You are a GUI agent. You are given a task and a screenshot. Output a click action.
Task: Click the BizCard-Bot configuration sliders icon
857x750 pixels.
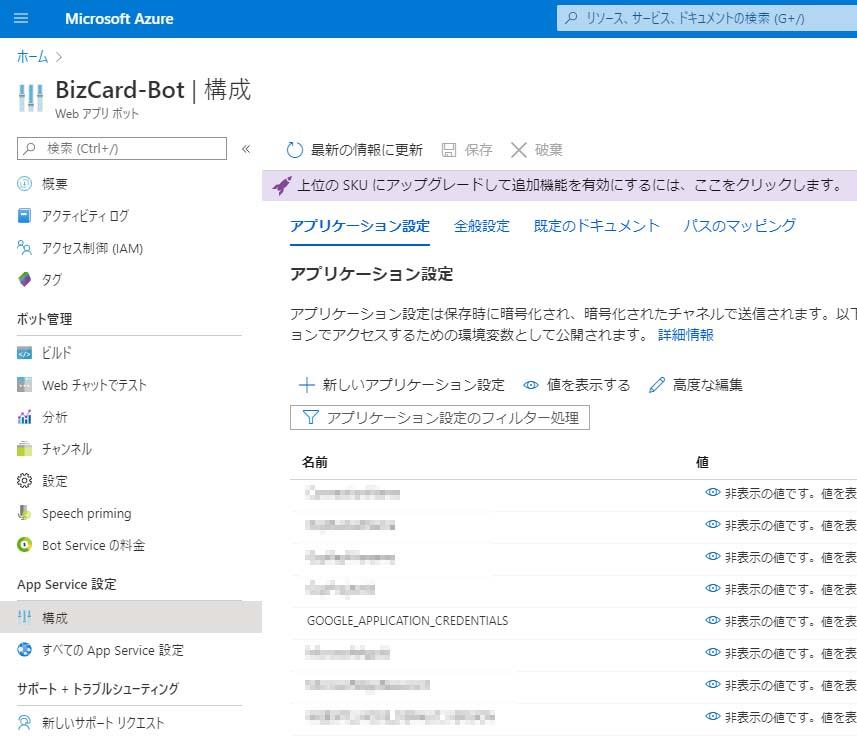pyautogui.click(x=31, y=98)
